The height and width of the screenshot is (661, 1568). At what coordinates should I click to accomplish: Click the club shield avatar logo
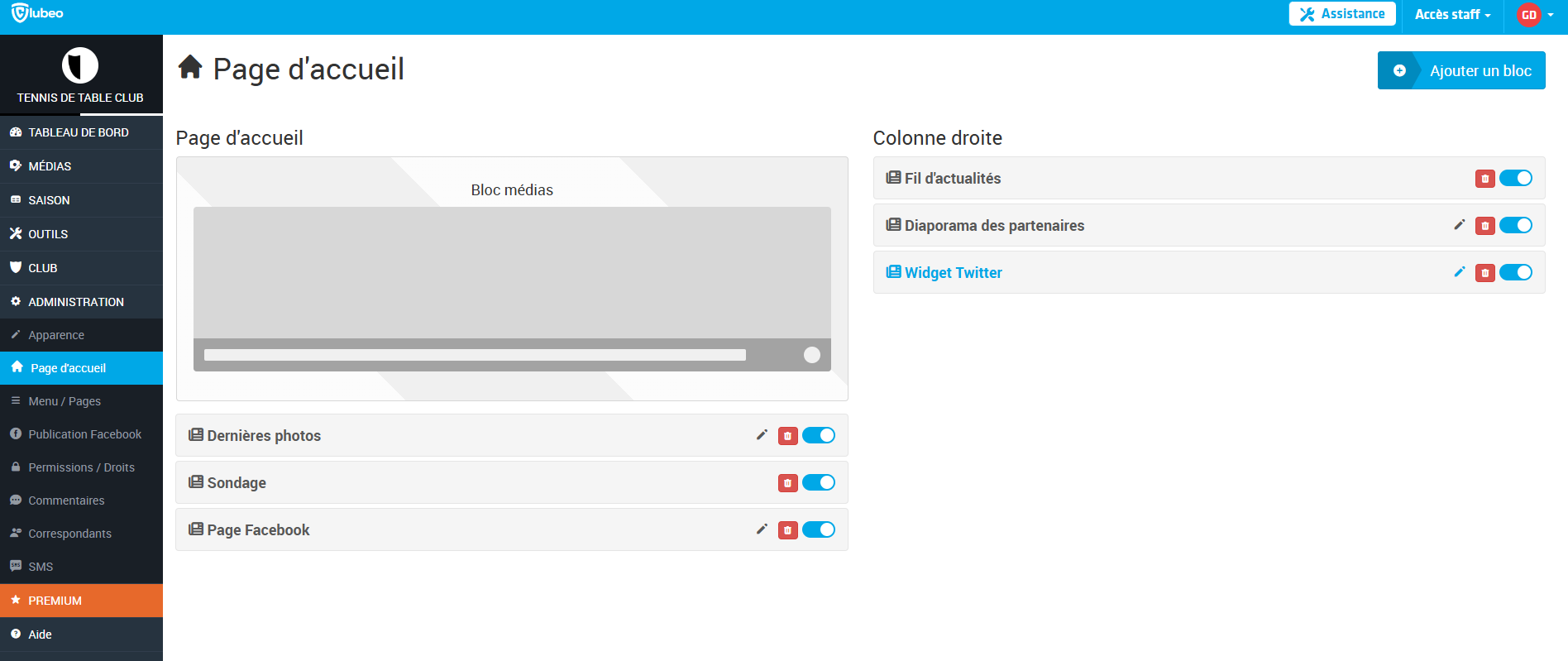[x=80, y=65]
